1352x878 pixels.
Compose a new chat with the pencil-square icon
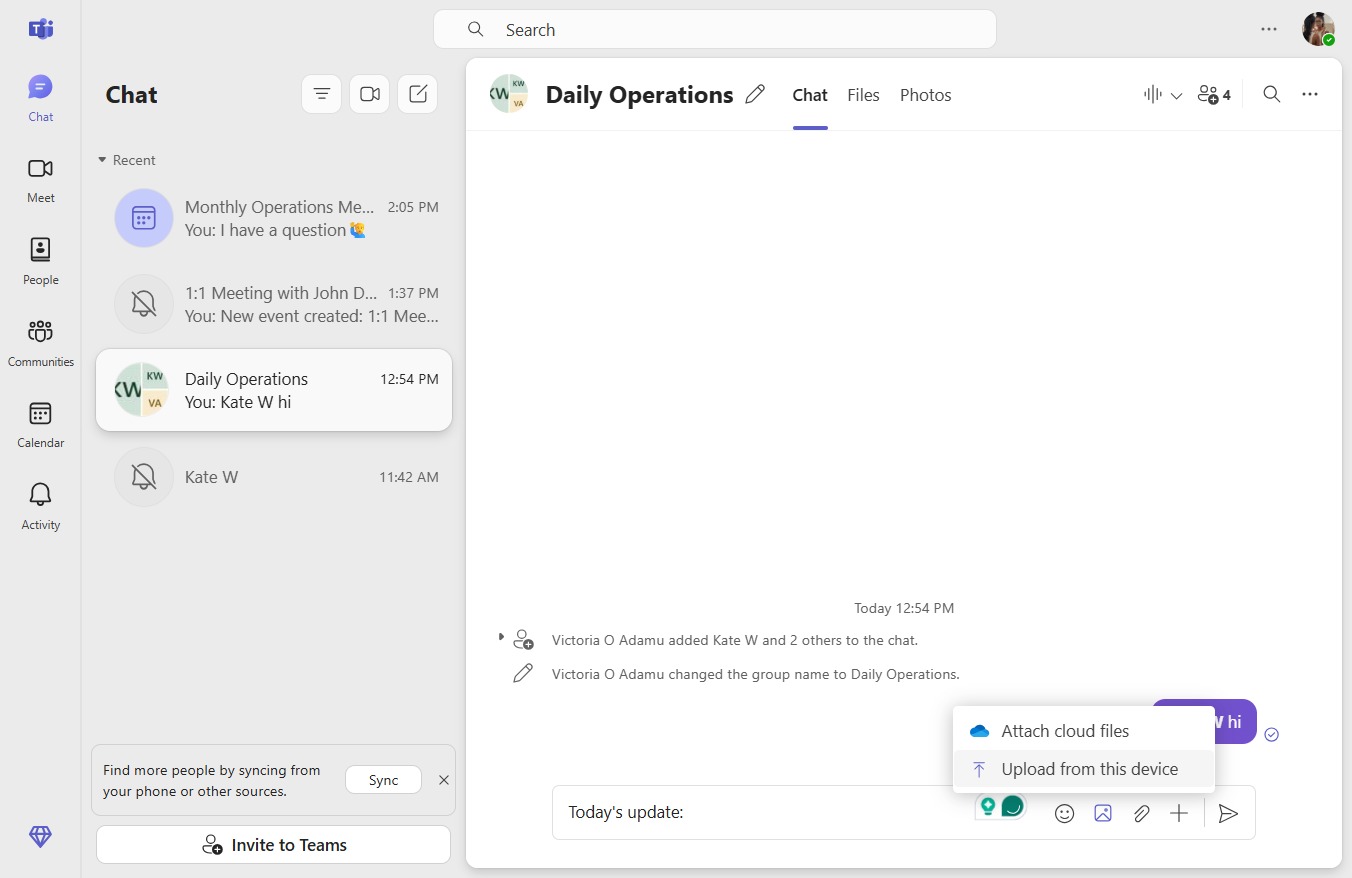418,94
